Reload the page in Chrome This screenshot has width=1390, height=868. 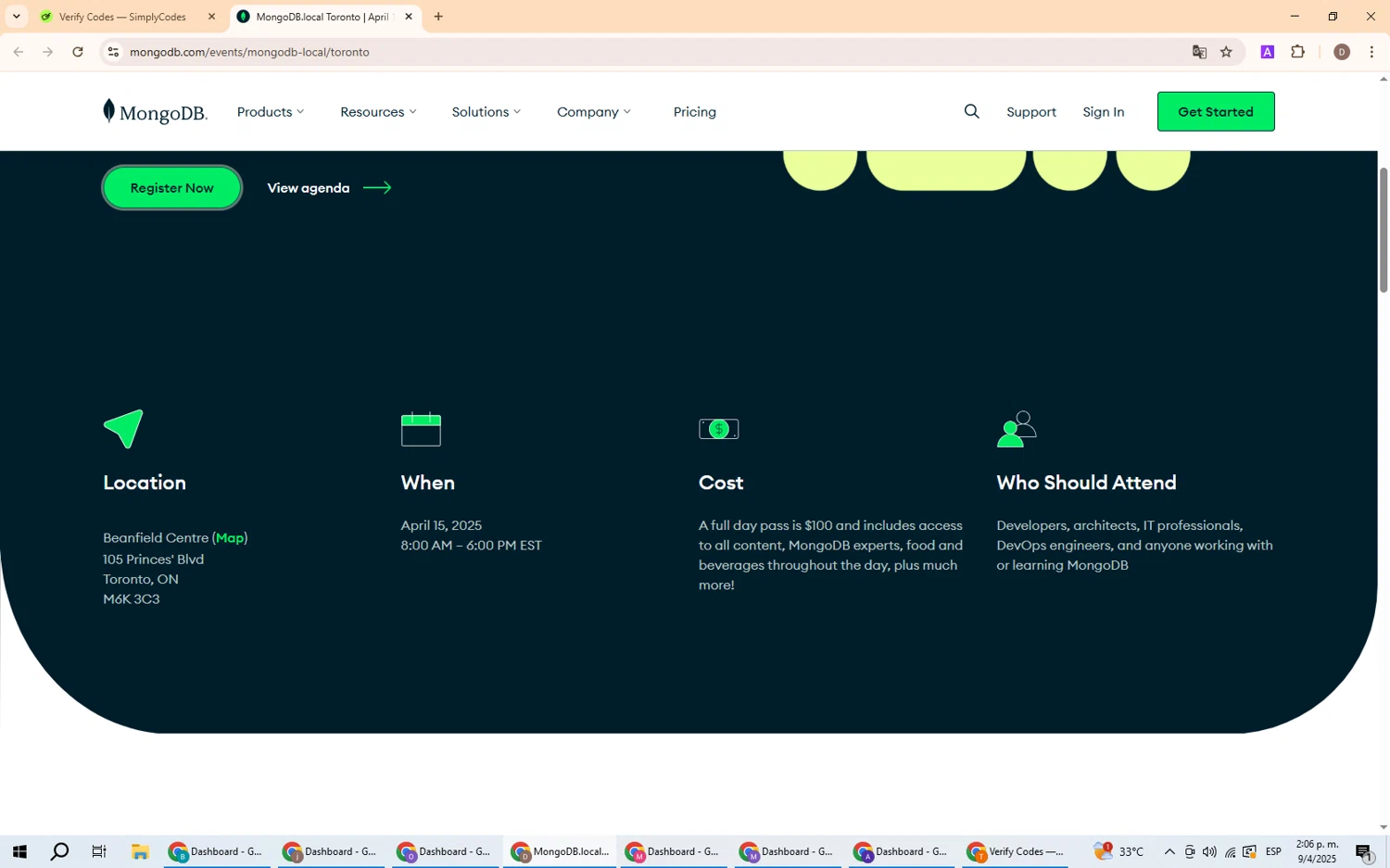pyautogui.click(x=78, y=52)
